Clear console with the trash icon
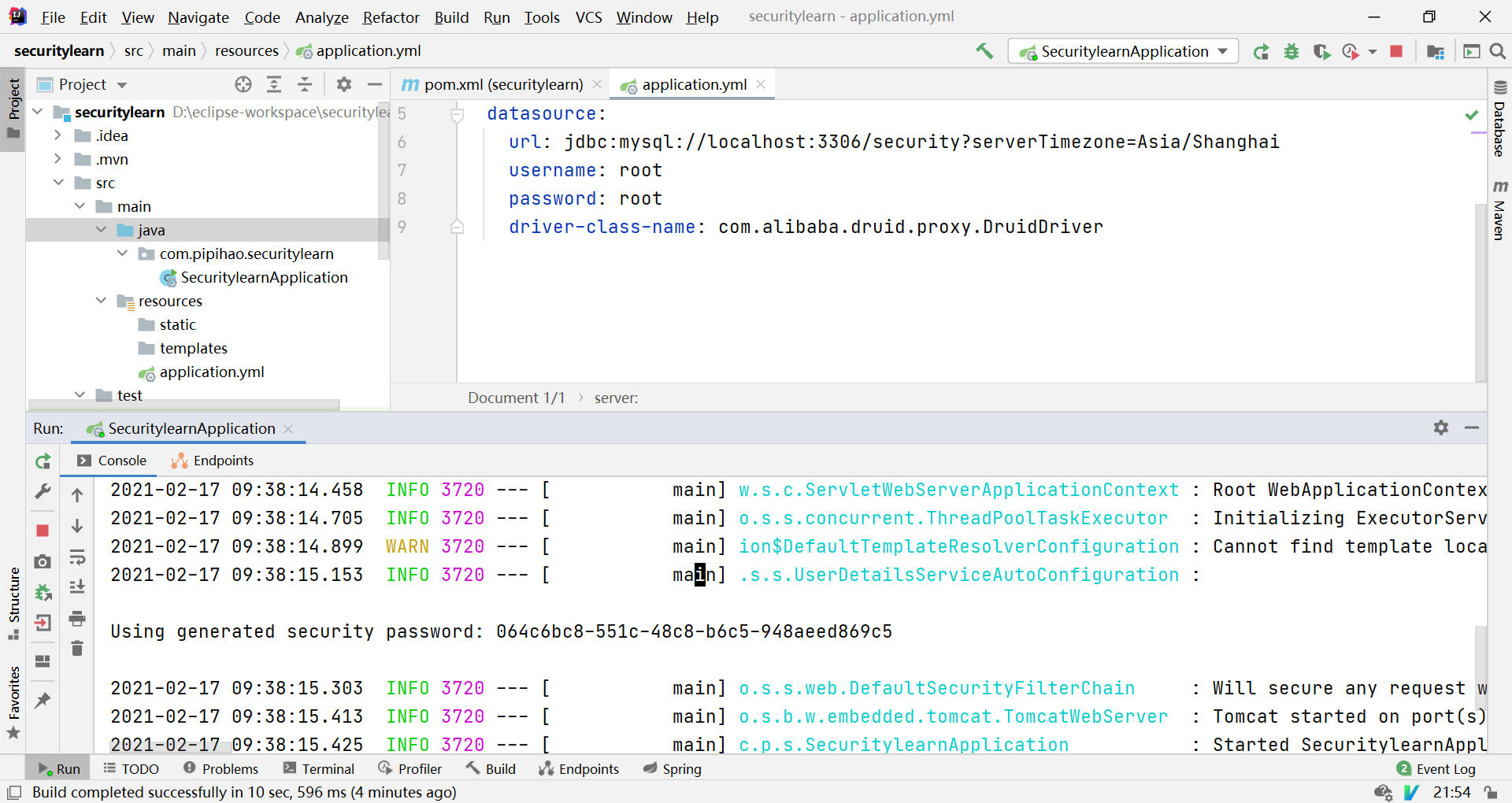This screenshot has height=803, width=1512. pyautogui.click(x=77, y=649)
